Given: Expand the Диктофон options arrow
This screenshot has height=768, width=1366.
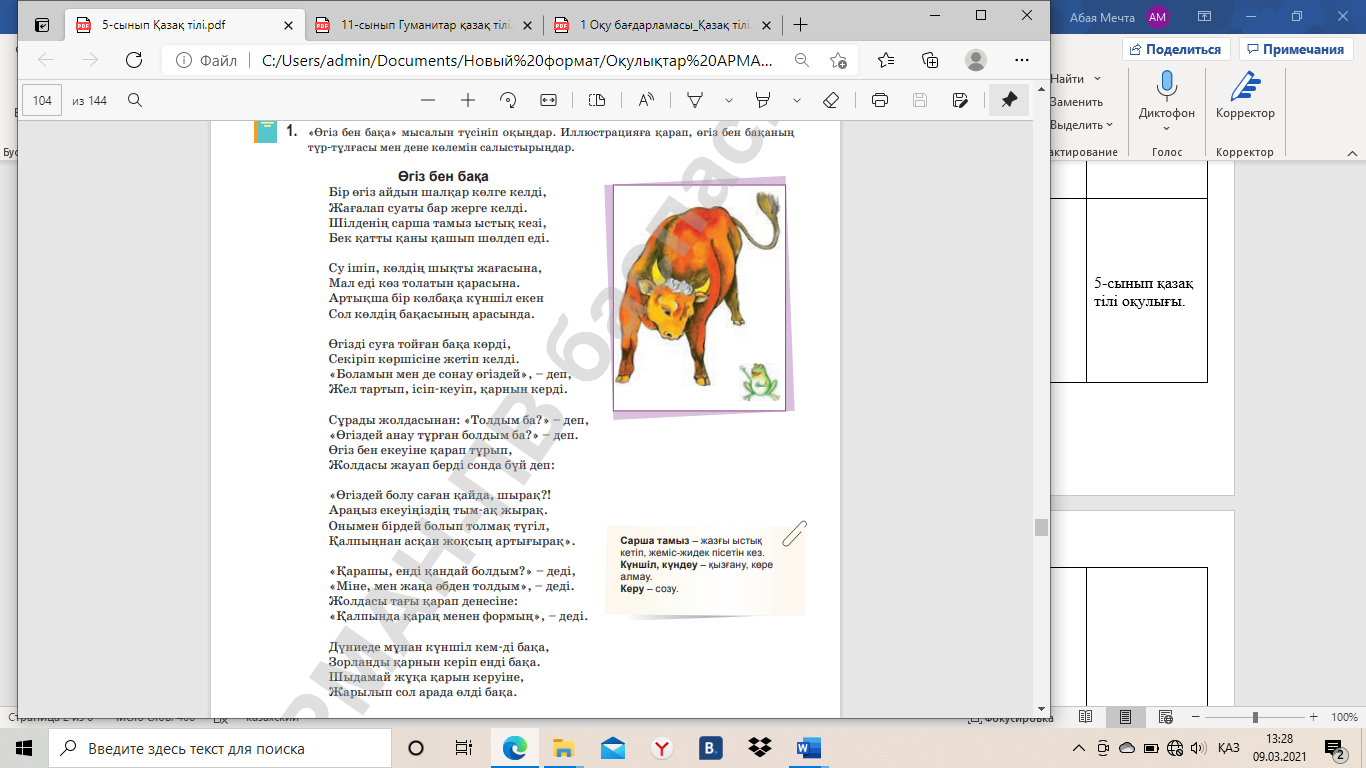Looking at the screenshot, I should [1166, 128].
